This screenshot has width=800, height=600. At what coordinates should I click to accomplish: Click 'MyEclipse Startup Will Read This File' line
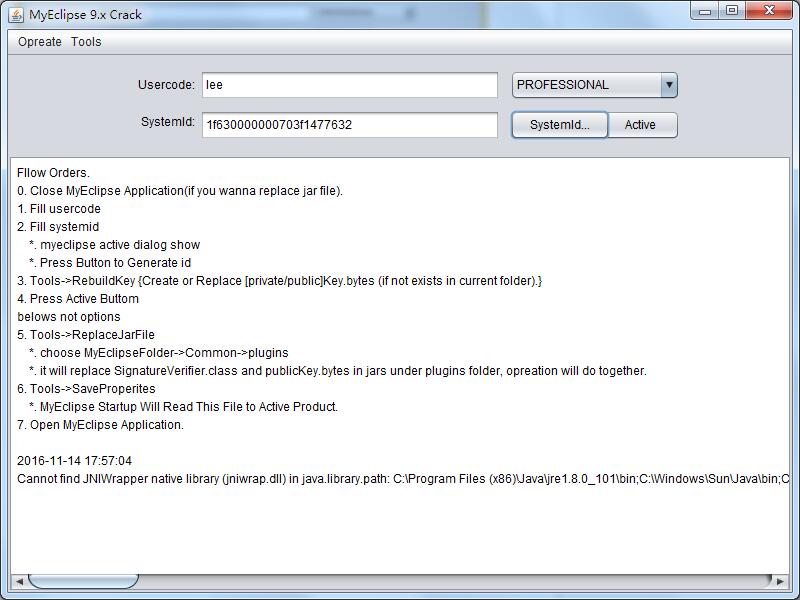(183, 407)
